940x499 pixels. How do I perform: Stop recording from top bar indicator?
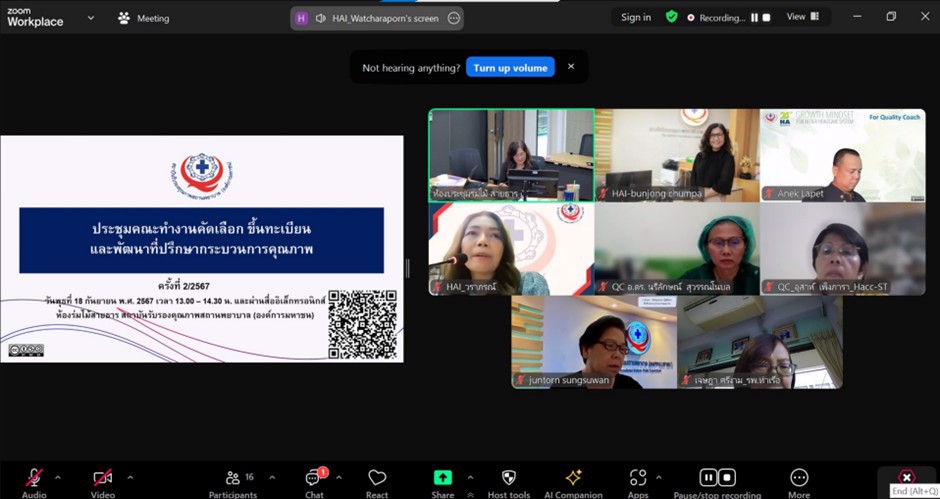coord(766,18)
